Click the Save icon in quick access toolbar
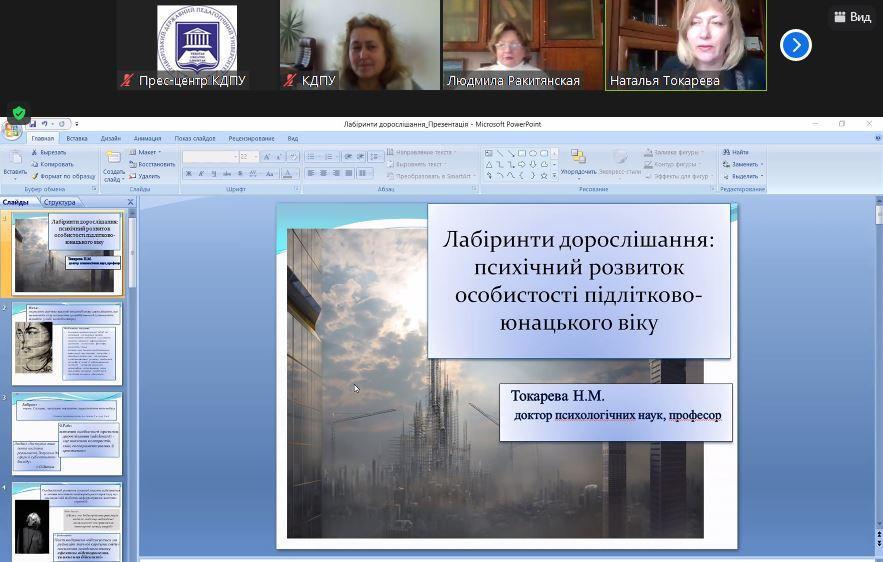This screenshot has height=562, width=883. click(x=34, y=124)
